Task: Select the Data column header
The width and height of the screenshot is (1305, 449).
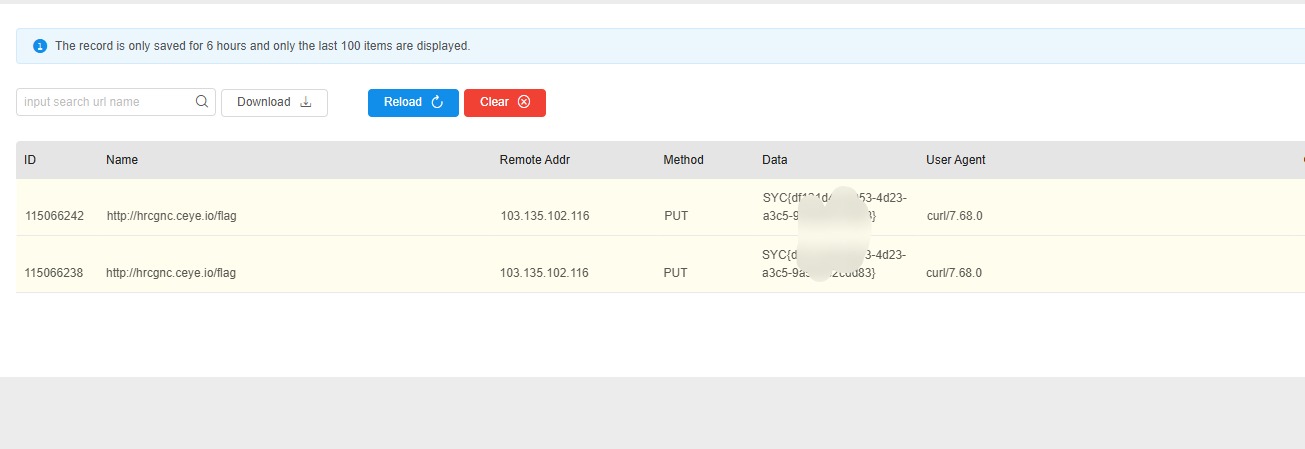Action: [774, 160]
